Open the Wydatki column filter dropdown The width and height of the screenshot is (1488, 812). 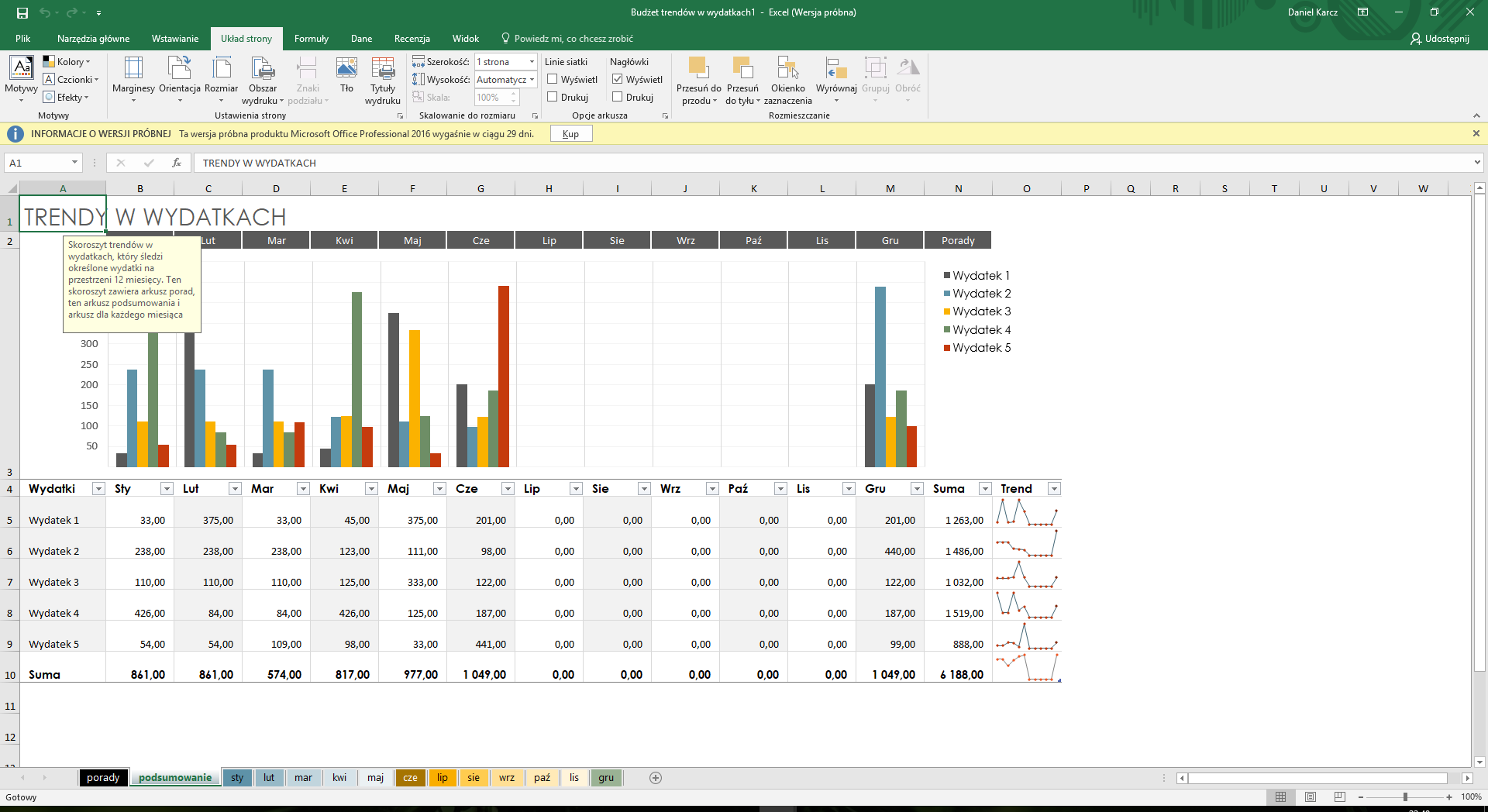pyautogui.click(x=98, y=489)
